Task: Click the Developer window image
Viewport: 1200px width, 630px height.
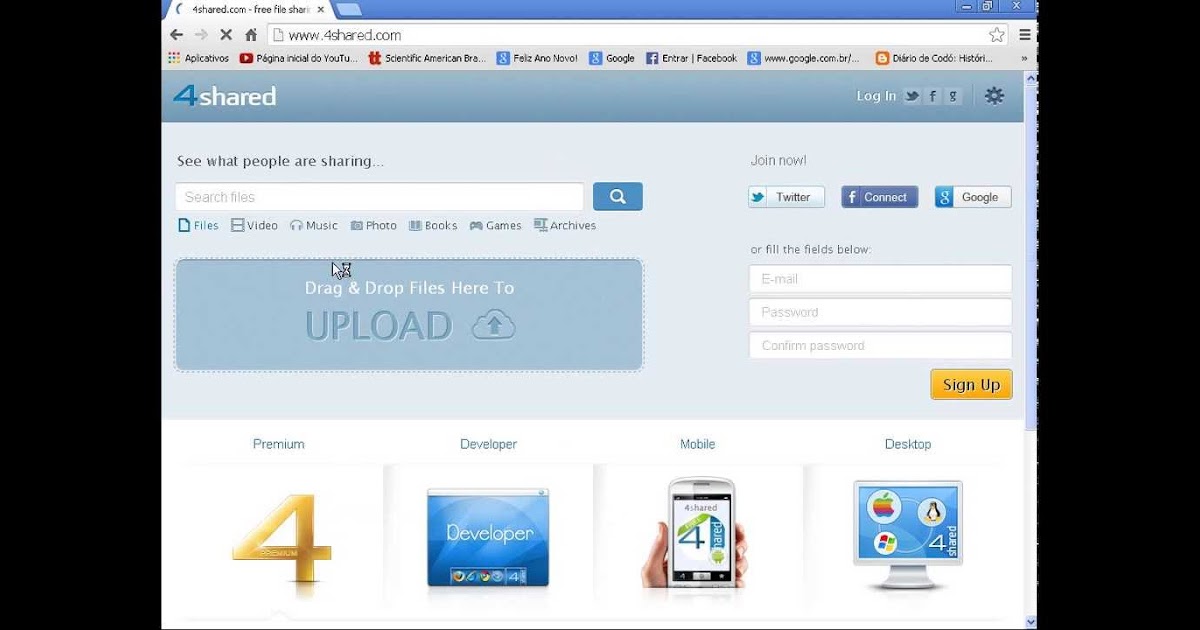Action: [488, 537]
